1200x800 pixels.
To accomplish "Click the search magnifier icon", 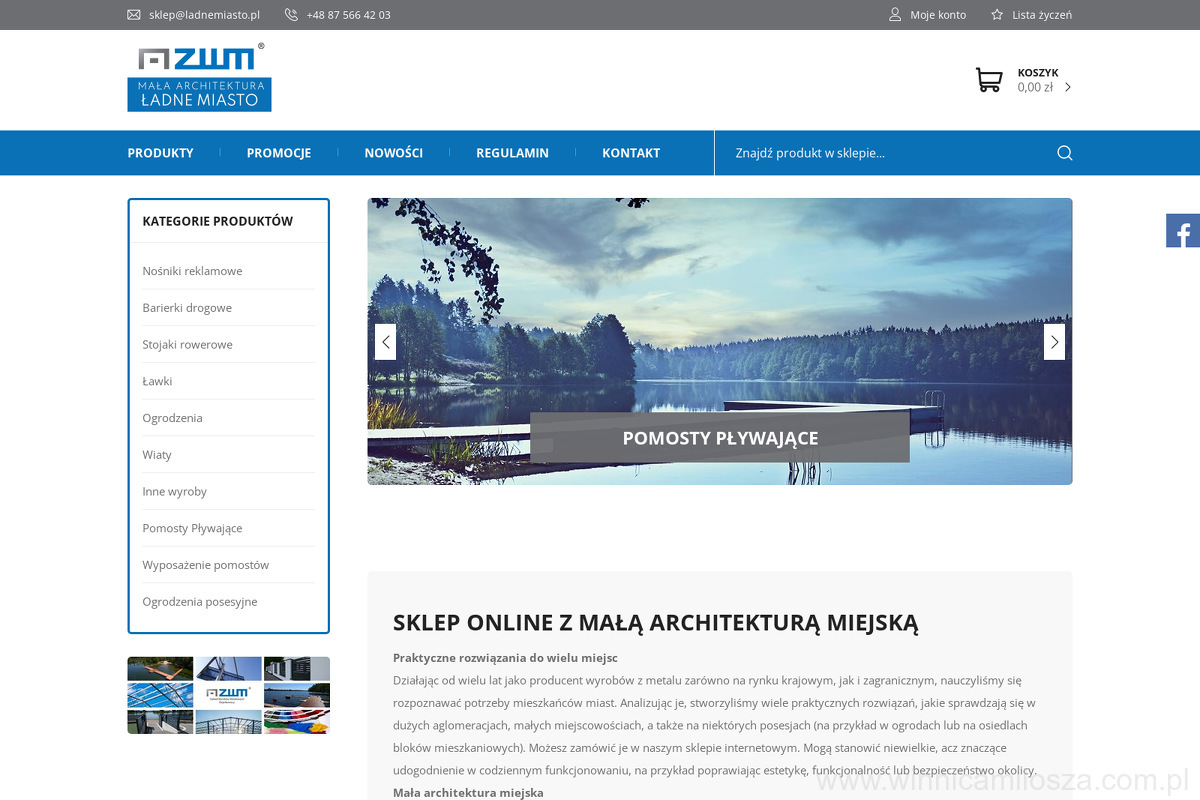I will pyautogui.click(x=1064, y=153).
